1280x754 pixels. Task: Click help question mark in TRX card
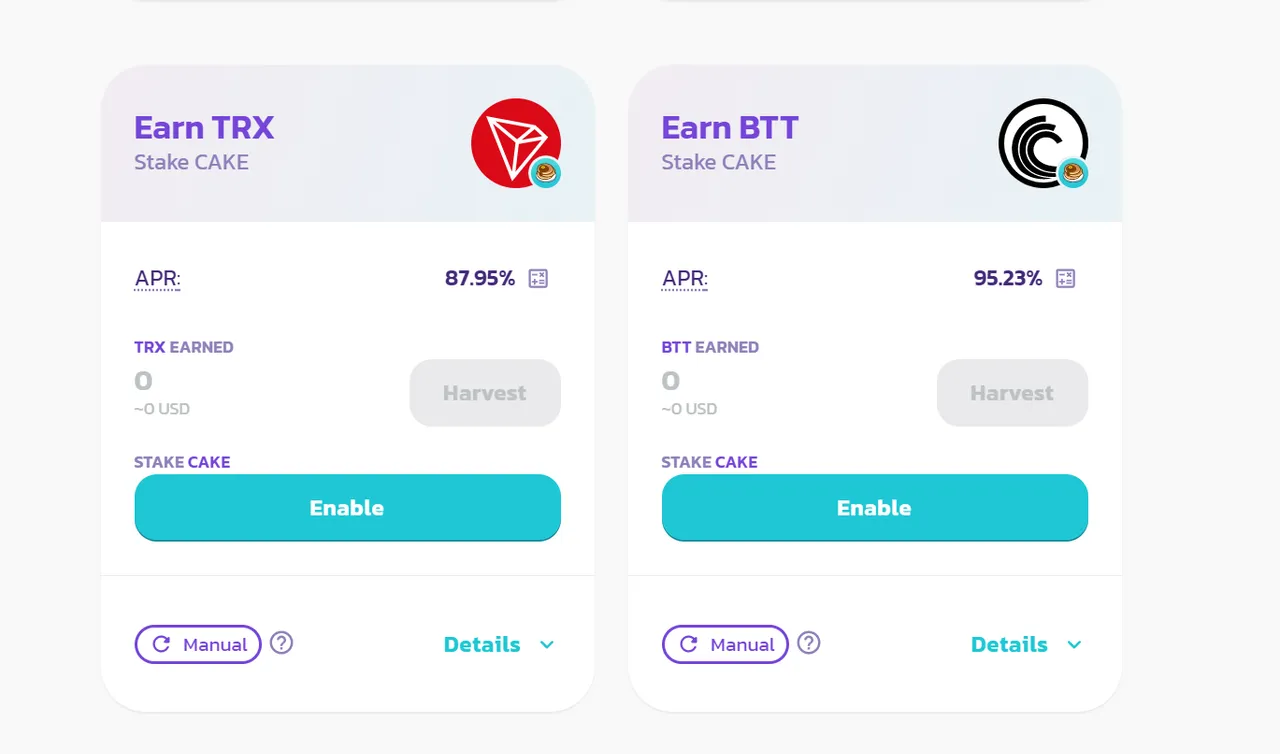282,643
